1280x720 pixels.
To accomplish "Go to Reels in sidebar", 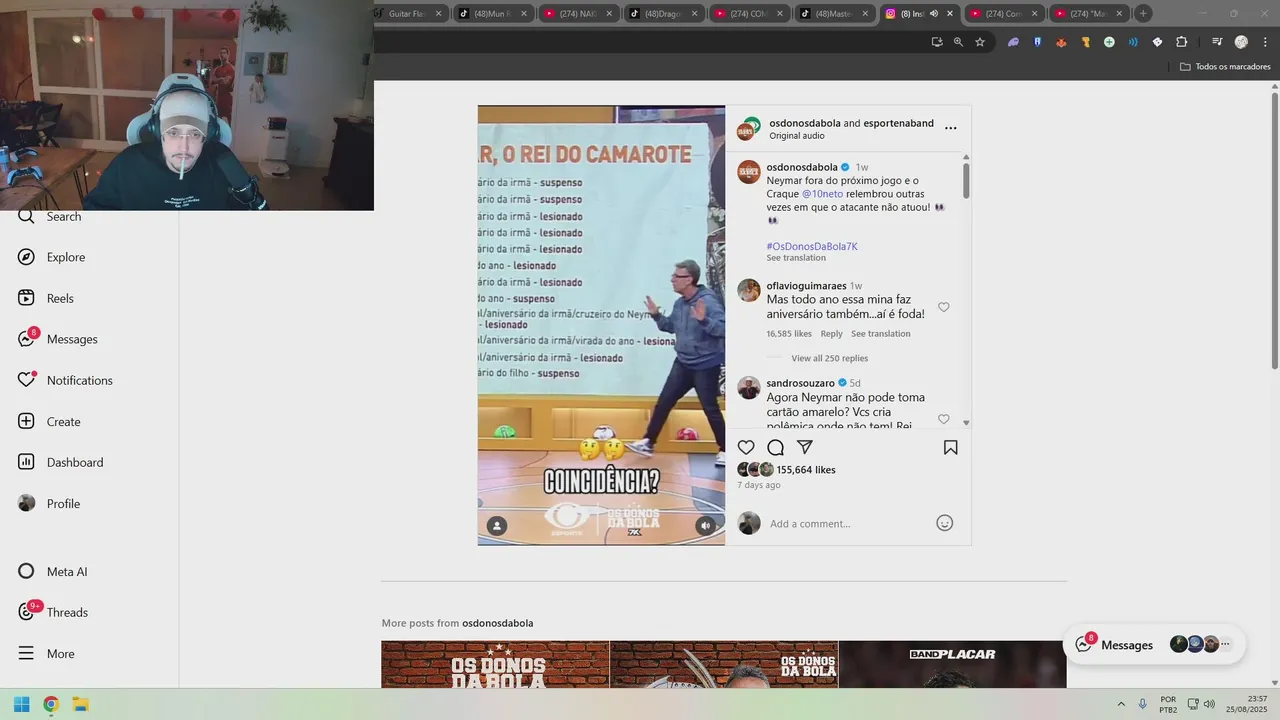I will pyautogui.click(x=46, y=298).
